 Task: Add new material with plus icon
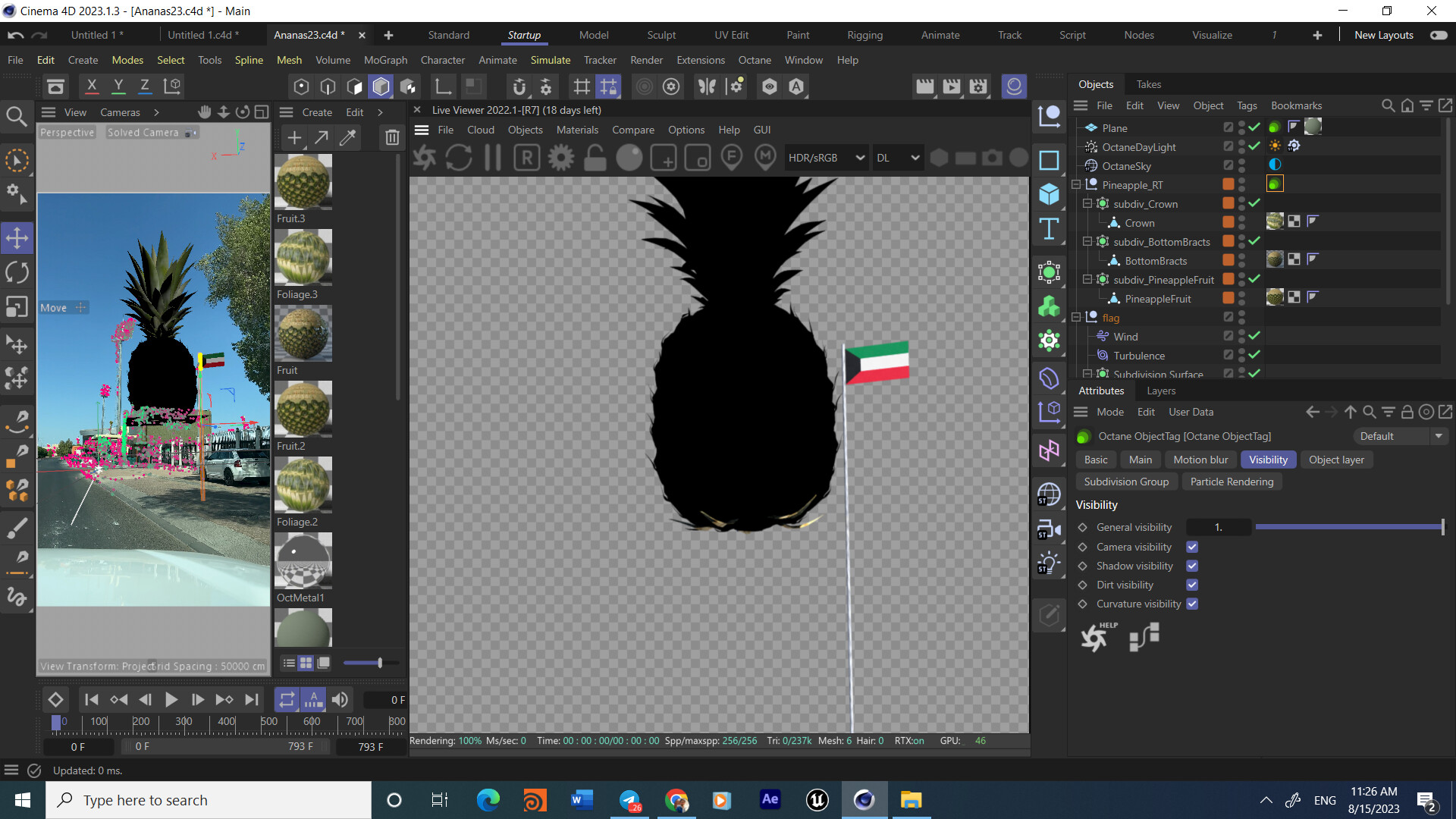(x=294, y=137)
